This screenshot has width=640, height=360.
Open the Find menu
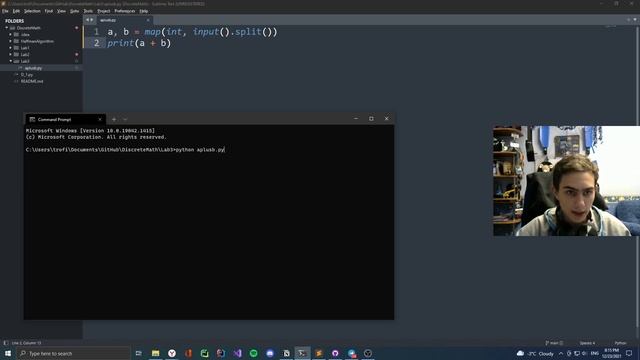click(x=49, y=11)
